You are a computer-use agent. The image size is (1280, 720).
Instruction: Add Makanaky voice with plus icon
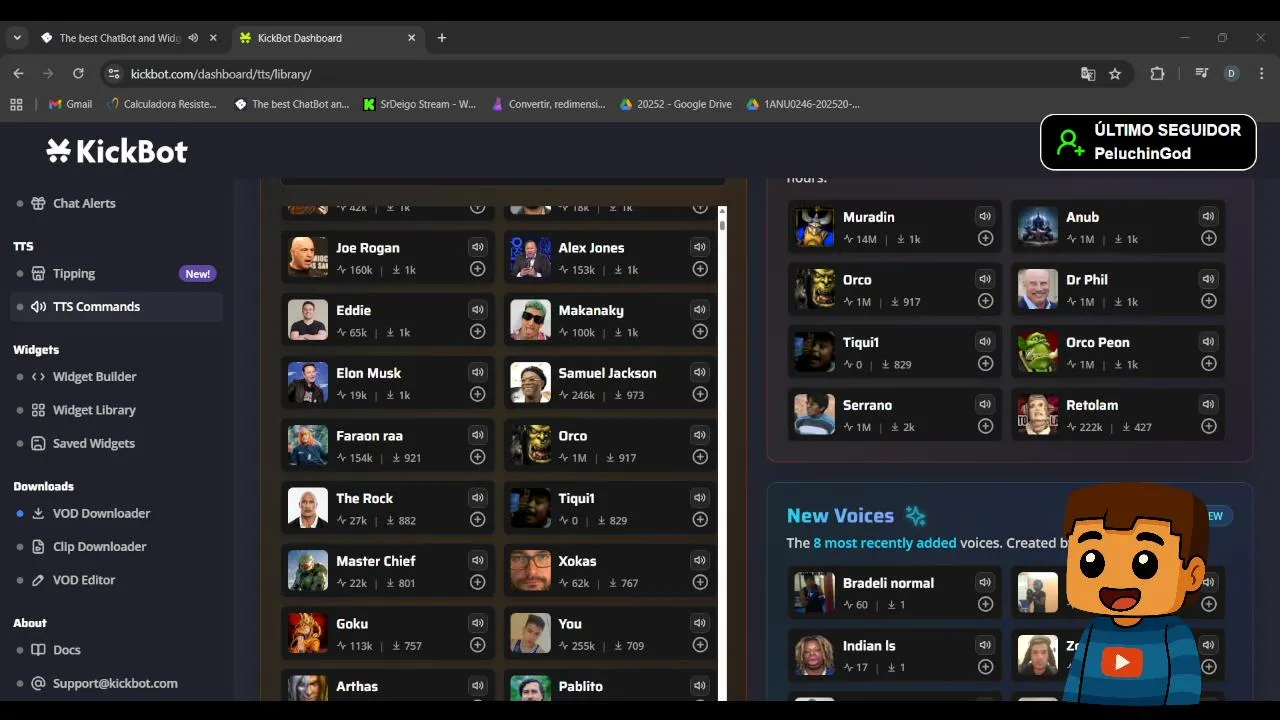(x=699, y=332)
